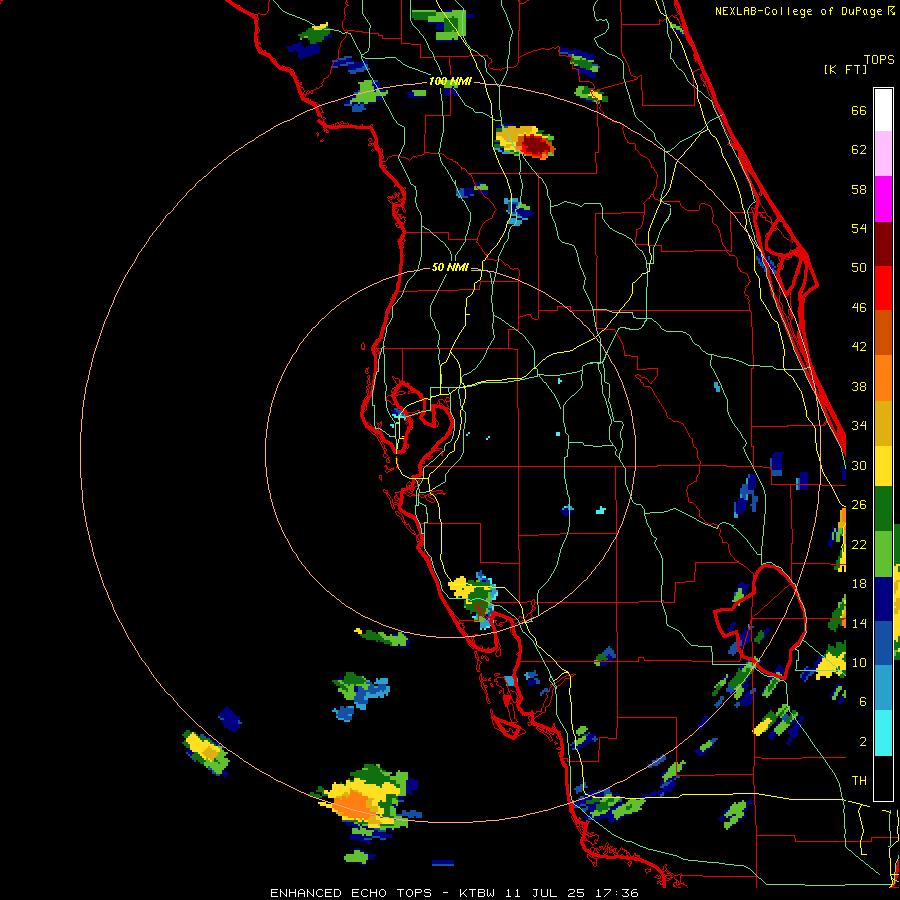Select the 38 legend value
This screenshot has width=900, height=900.
point(859,386)
